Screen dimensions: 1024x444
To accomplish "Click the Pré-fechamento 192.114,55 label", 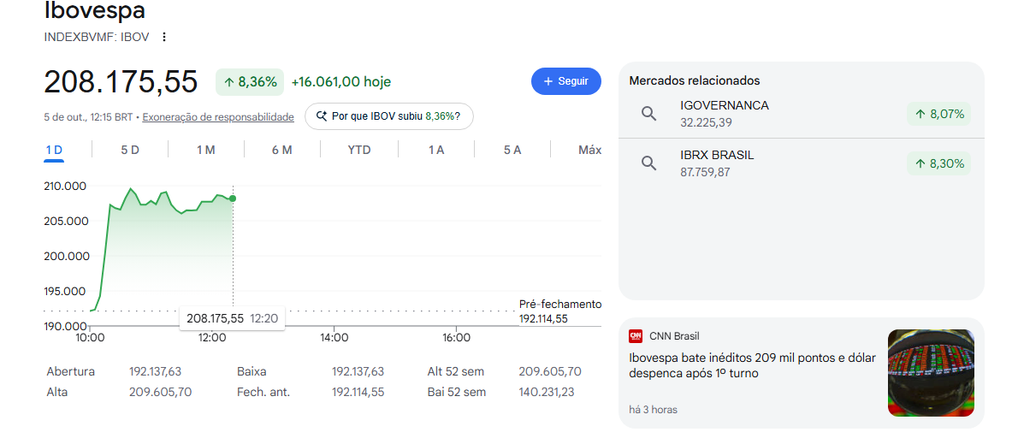I will (x=560, y=311).
